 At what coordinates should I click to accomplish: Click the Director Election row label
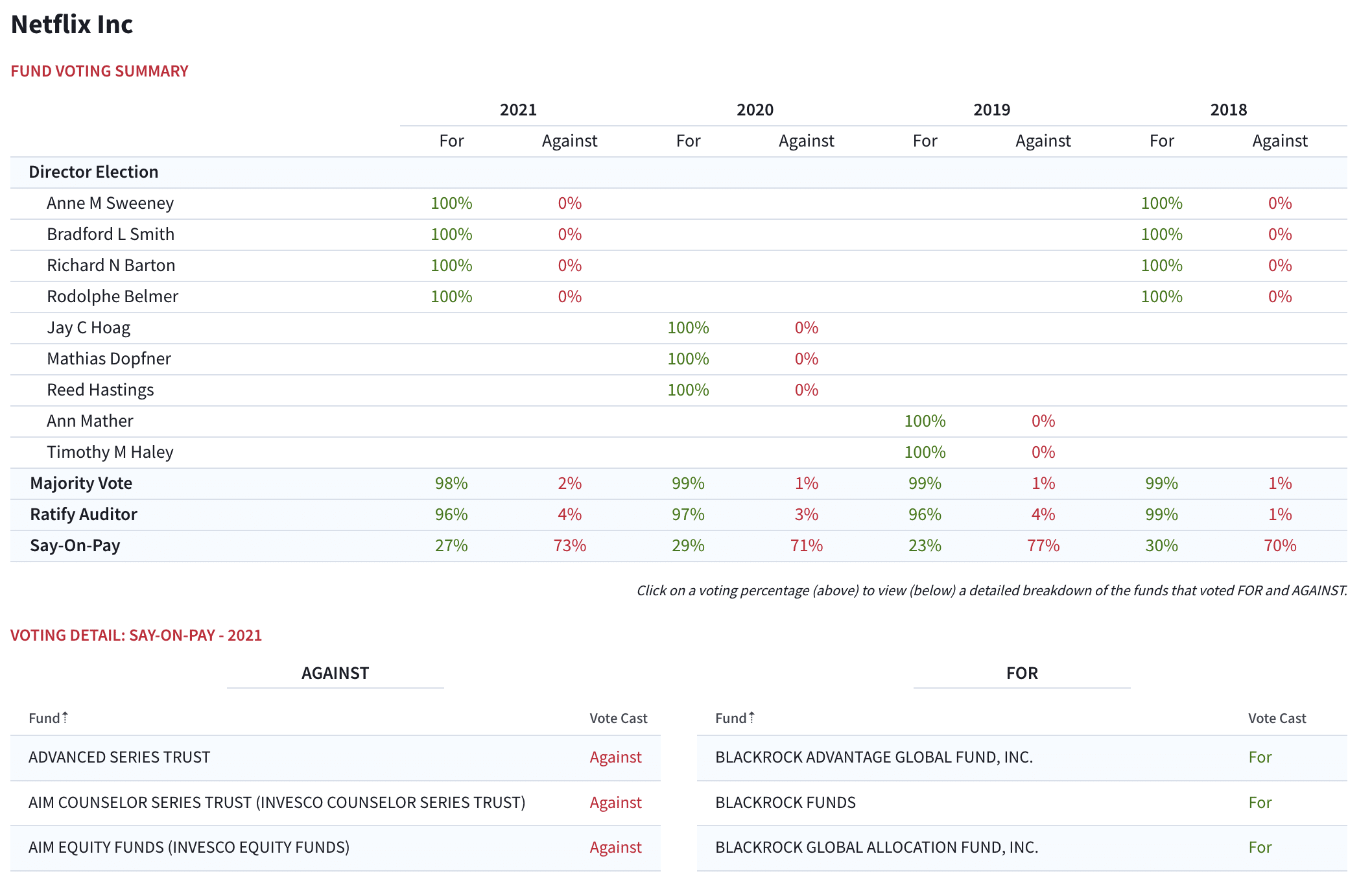click(93, 172)
